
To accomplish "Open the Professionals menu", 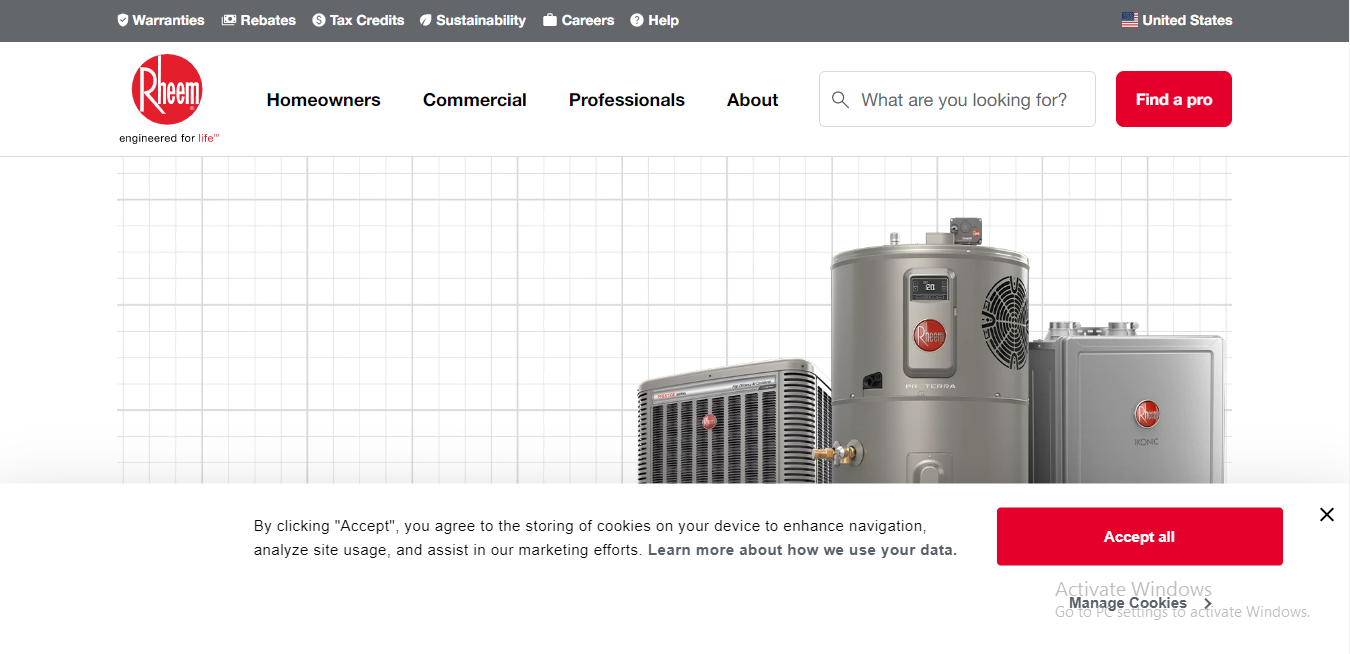I will click(x=627, y=100).
